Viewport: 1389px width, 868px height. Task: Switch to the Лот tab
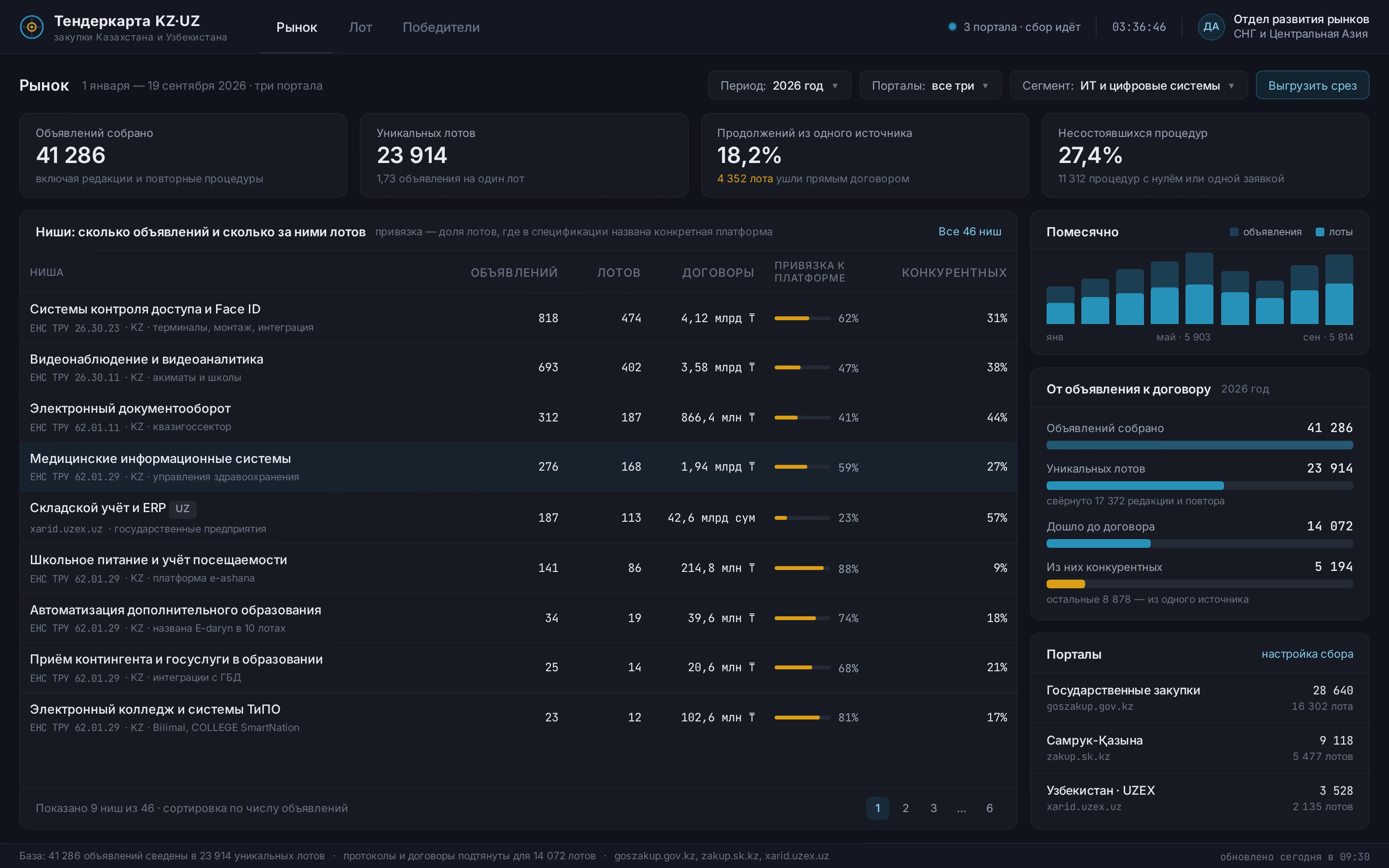[360, 27]
